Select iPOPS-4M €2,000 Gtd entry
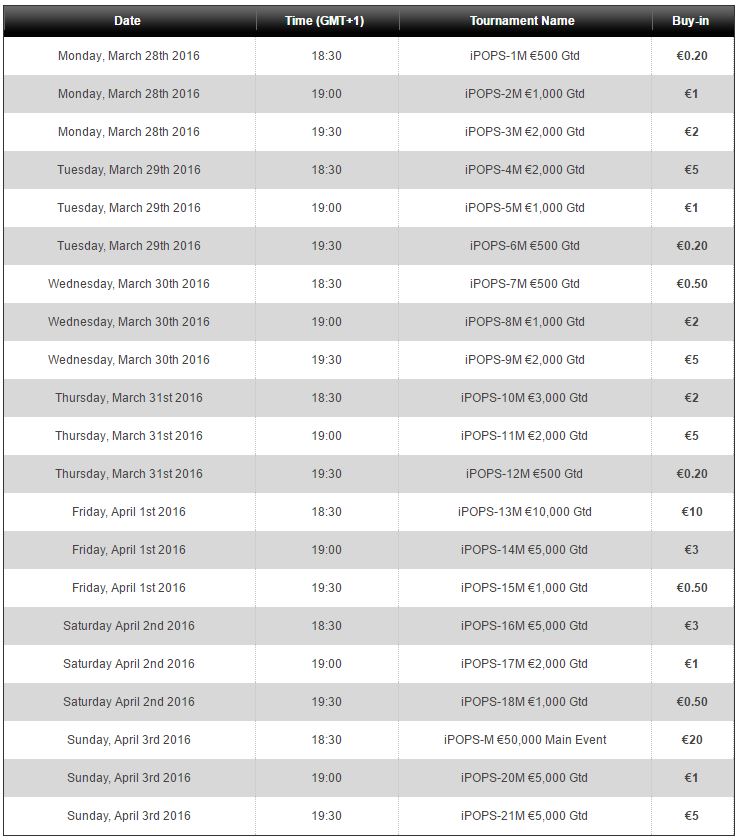This screenshot has height=840, width=739. [525, 169]
